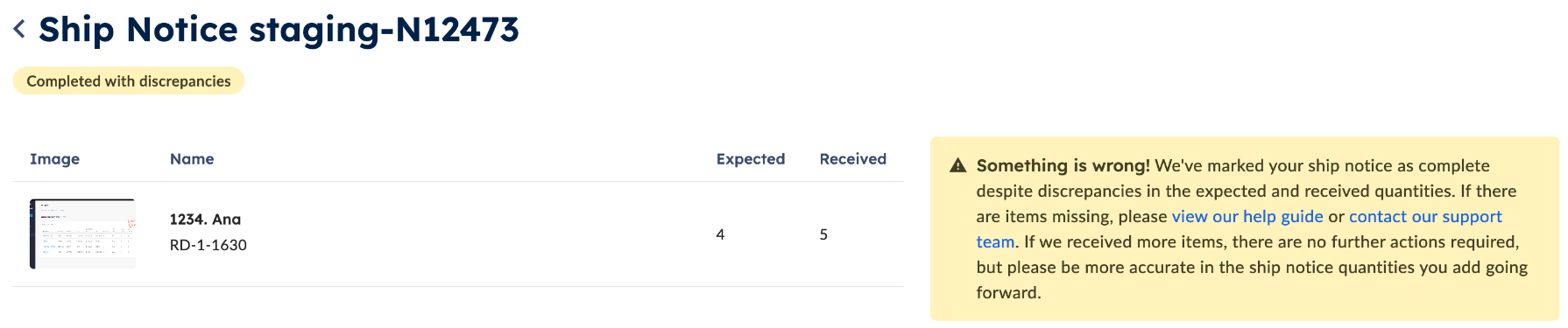Go back using the chevron beside Ship Notice
Image resolution: width=1568 pixels, height=328 pixels.
click(19, 30)
